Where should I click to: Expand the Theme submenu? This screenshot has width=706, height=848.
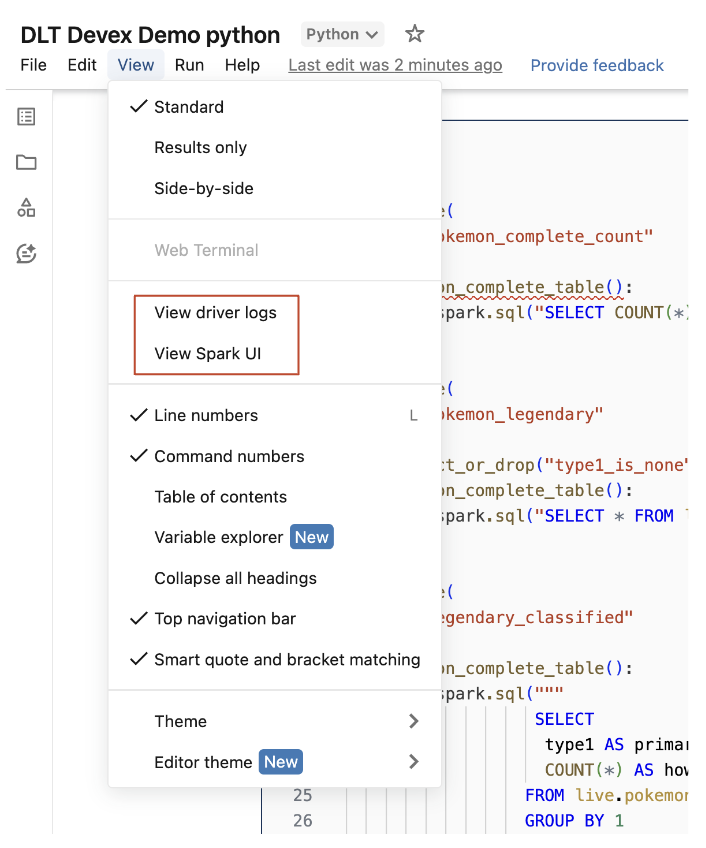[x=181, y=721]
